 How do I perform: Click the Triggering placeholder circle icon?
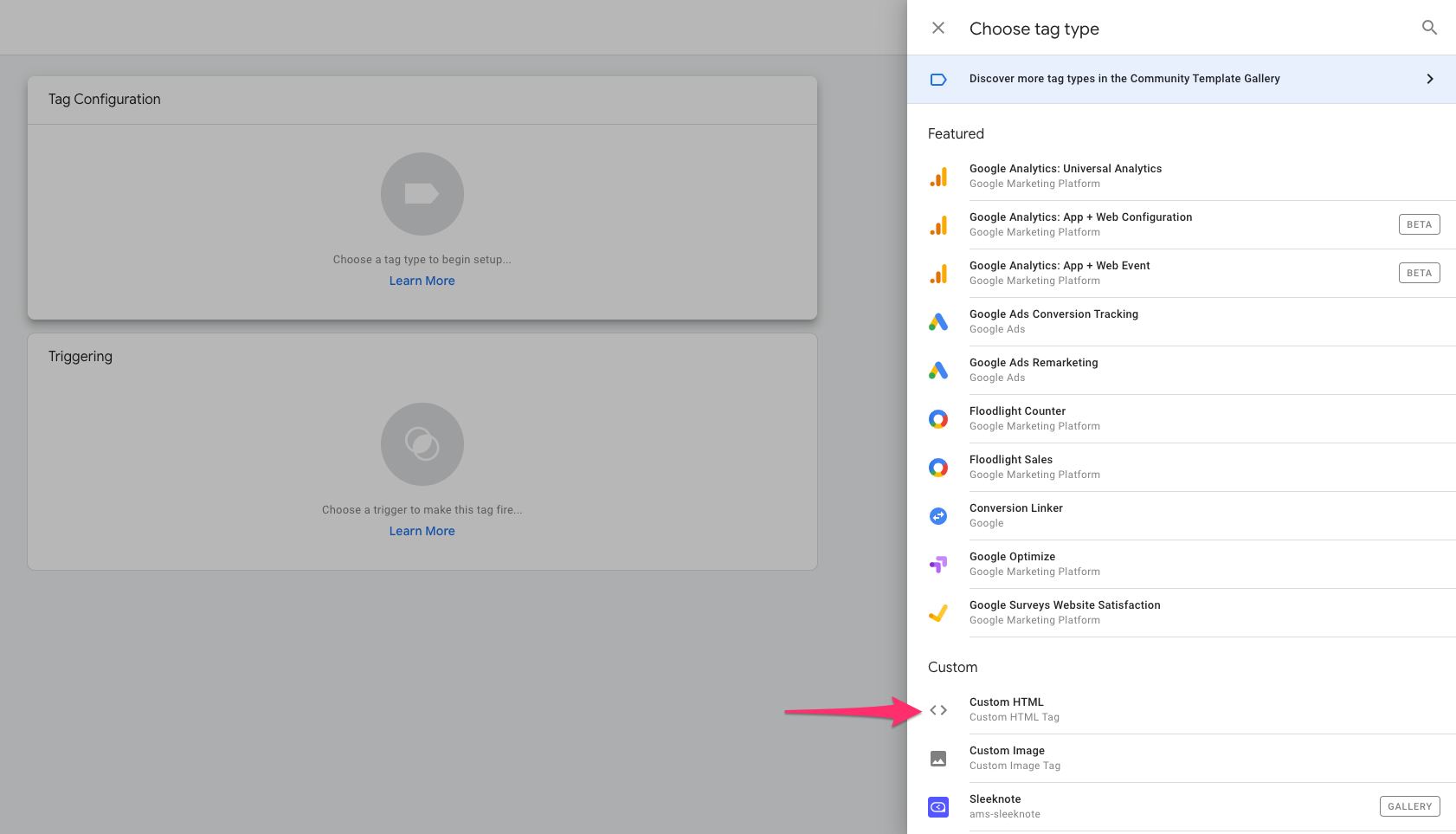coord(422,444)
